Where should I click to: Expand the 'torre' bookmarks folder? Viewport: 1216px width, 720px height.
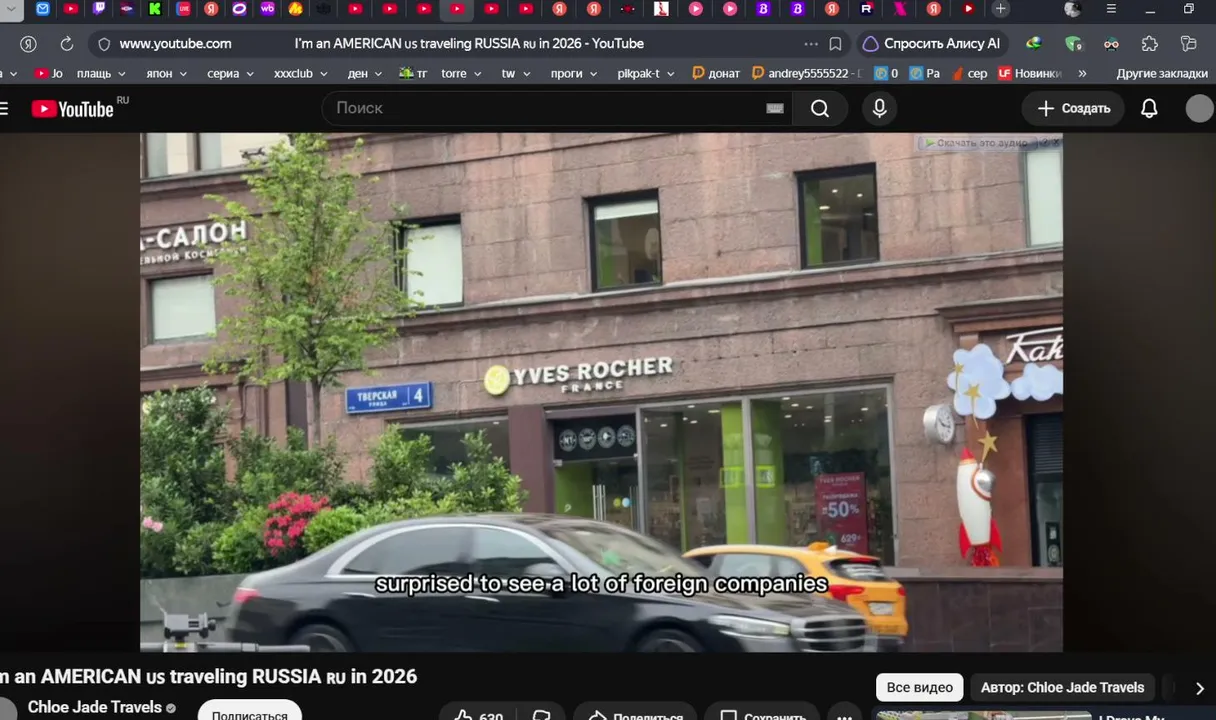tap(461, 74)
